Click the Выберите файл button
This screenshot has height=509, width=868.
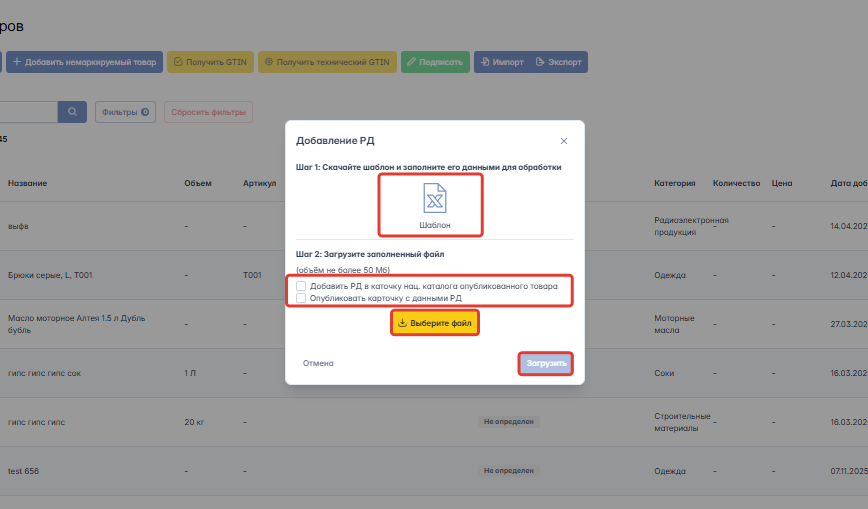pyautogui.click(x=435, y=323)
